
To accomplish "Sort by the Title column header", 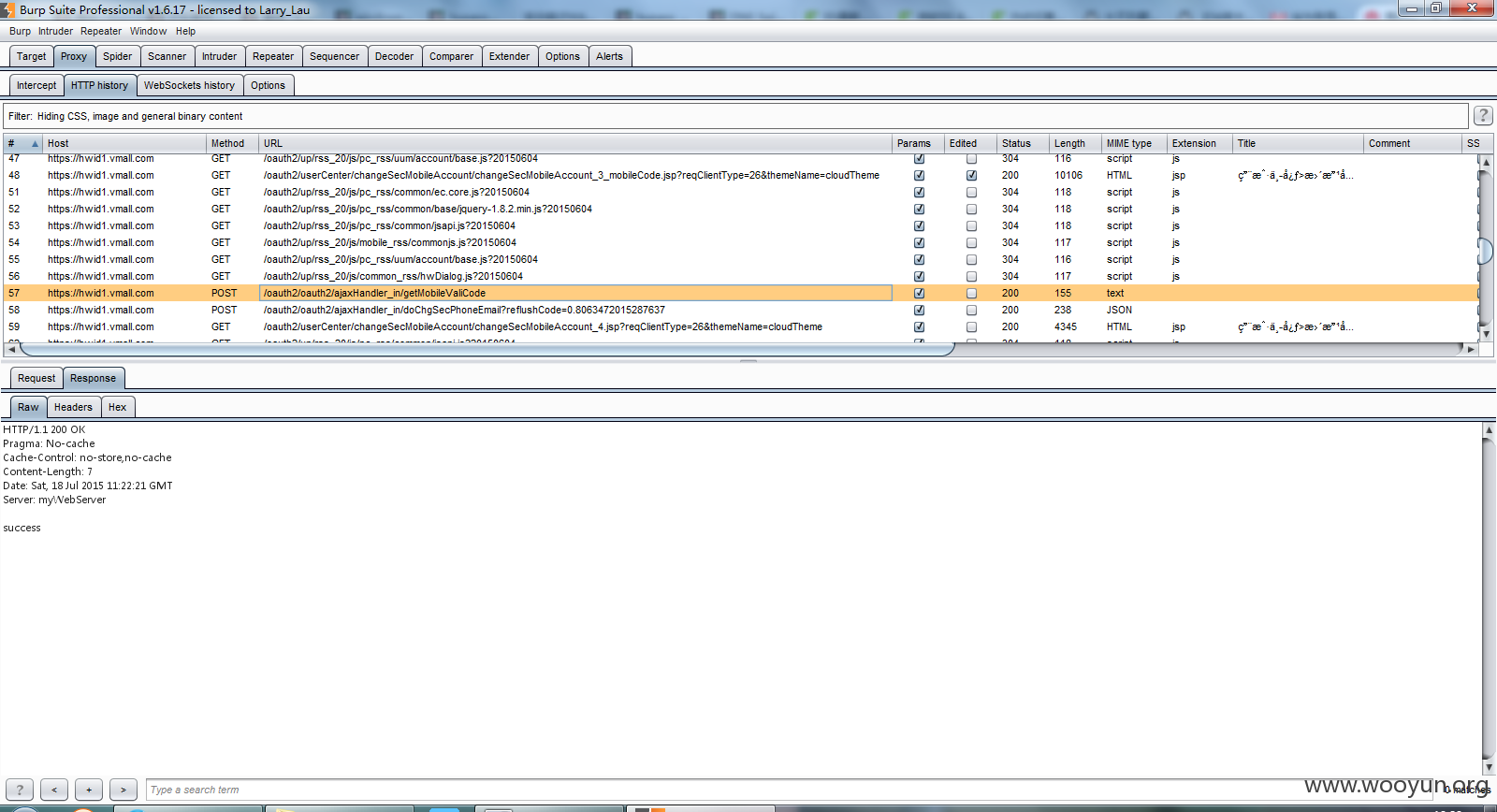I will point(1298,143).
